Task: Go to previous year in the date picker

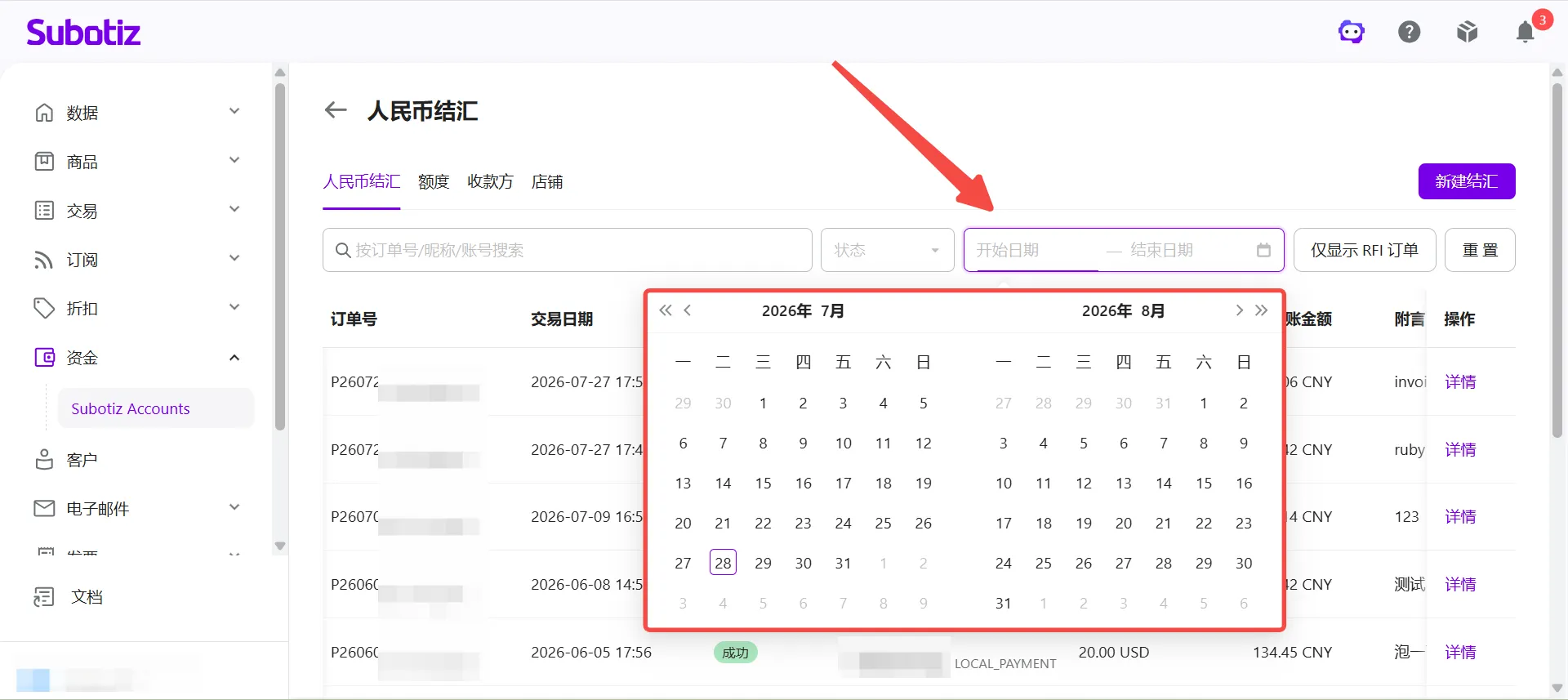Action: coord(666,310)
